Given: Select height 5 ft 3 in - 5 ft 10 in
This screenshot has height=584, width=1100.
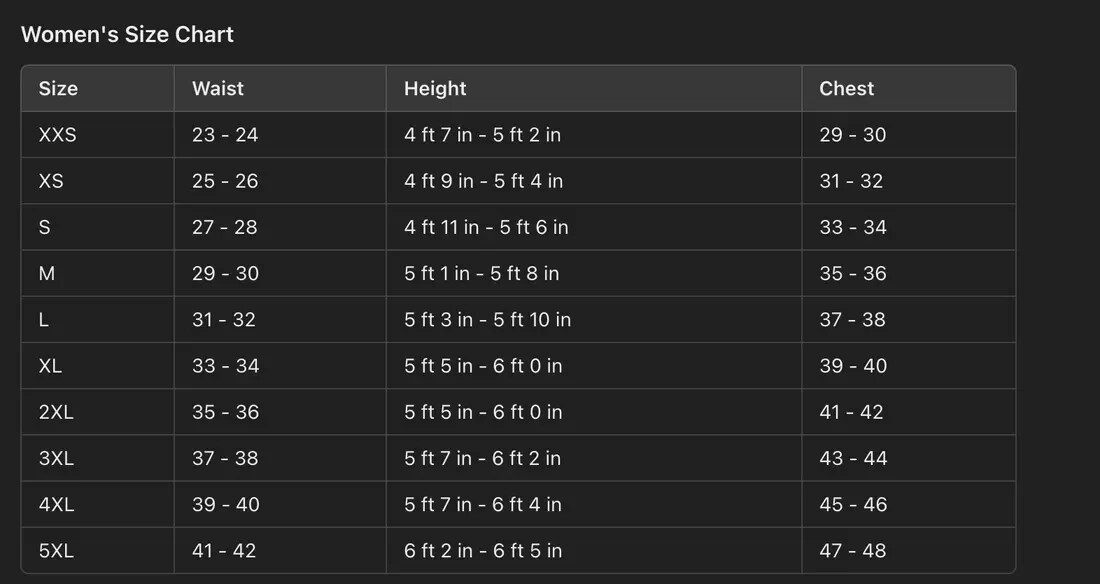Looking at the screenshot, I should [x=488, y=320].
